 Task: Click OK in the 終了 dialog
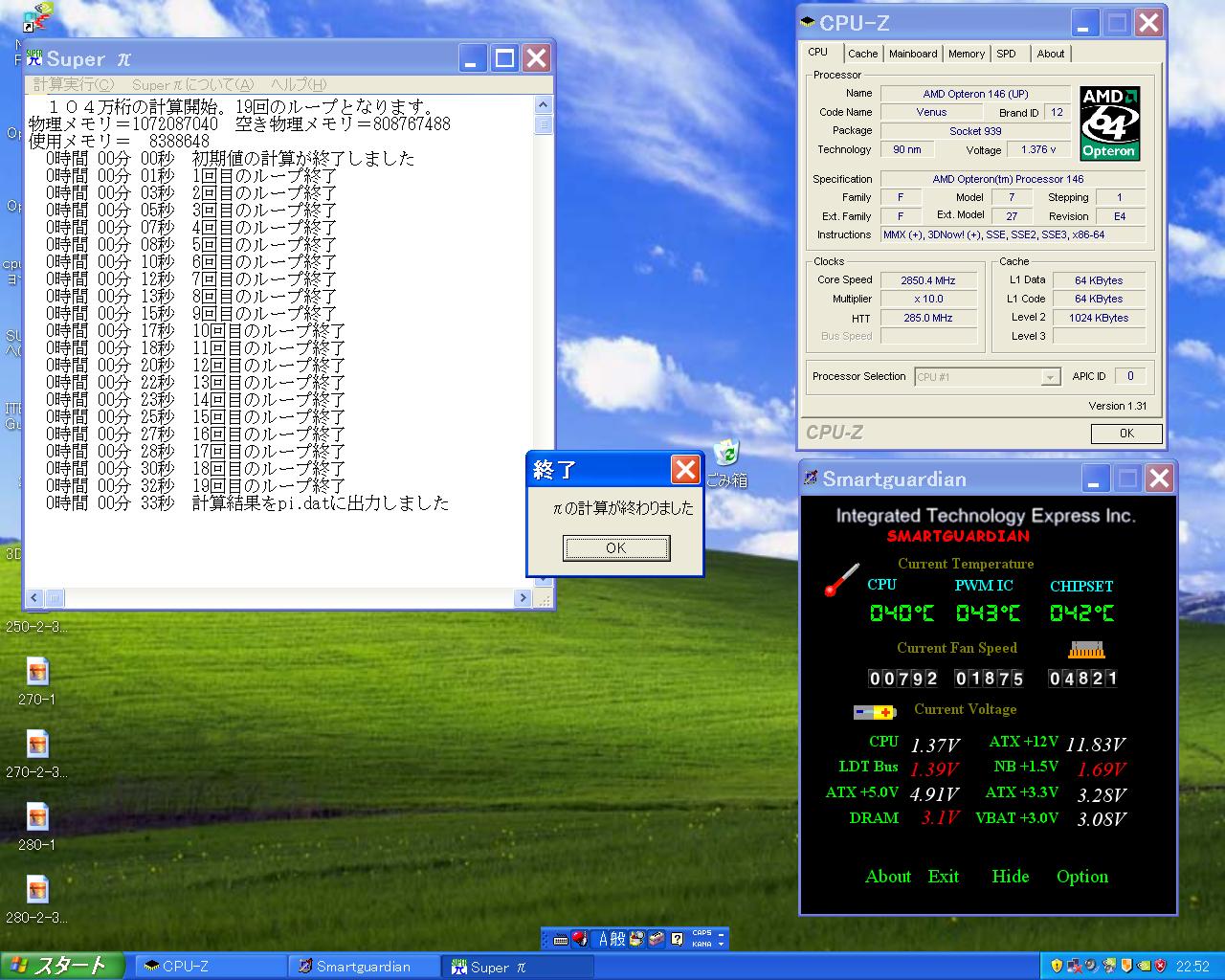[616, 547]
